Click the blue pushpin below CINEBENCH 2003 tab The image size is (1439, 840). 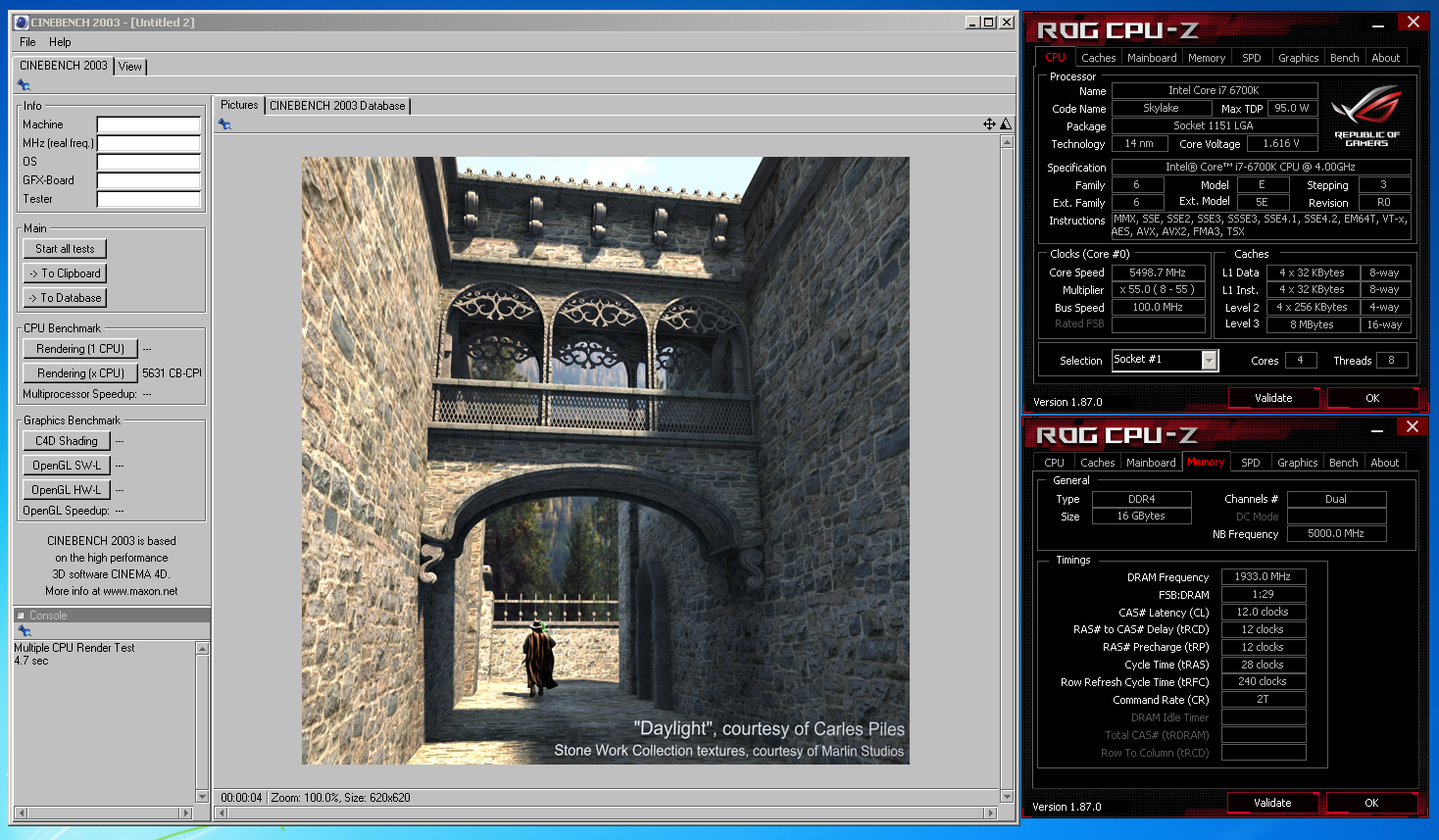coord(24,85)
